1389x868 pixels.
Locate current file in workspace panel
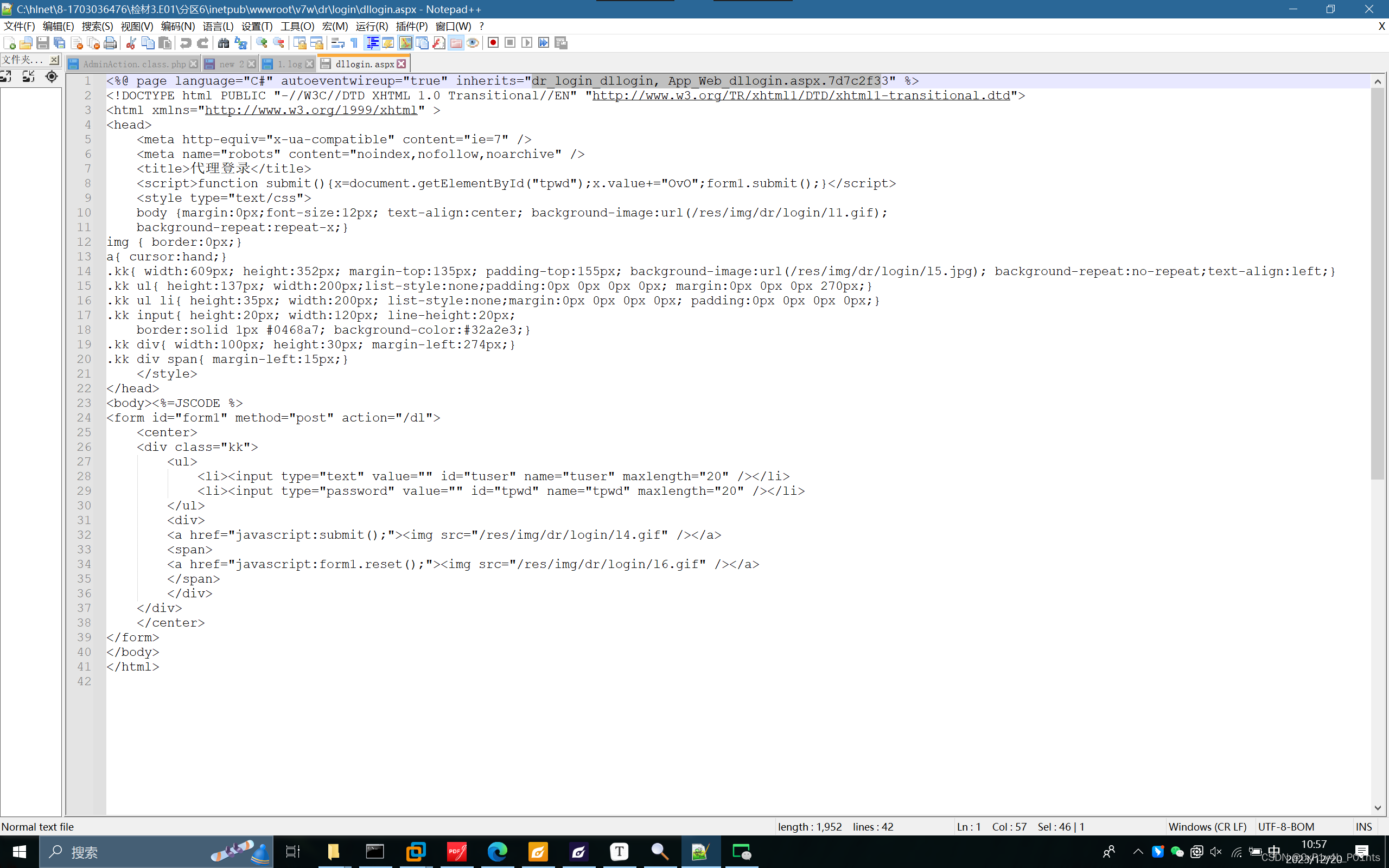tap(52, 77)
